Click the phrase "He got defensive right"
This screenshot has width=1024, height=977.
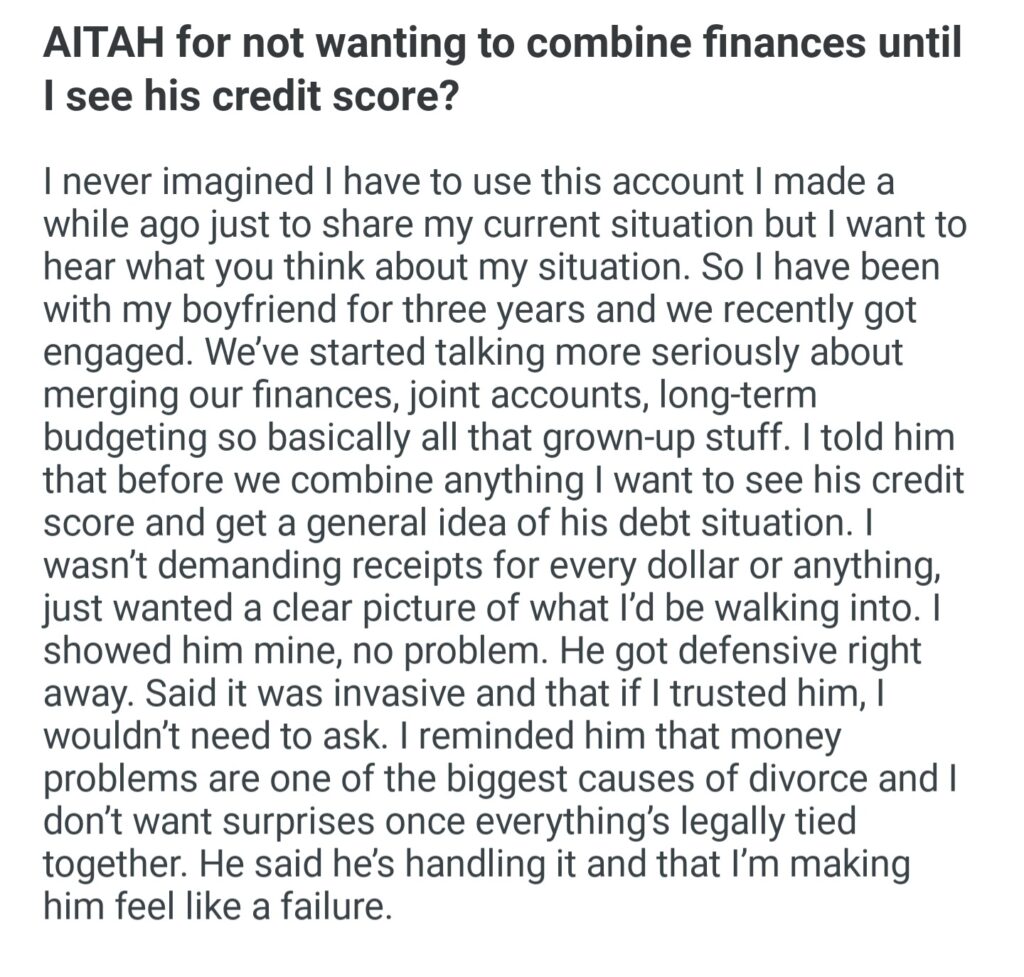[738, 651]
